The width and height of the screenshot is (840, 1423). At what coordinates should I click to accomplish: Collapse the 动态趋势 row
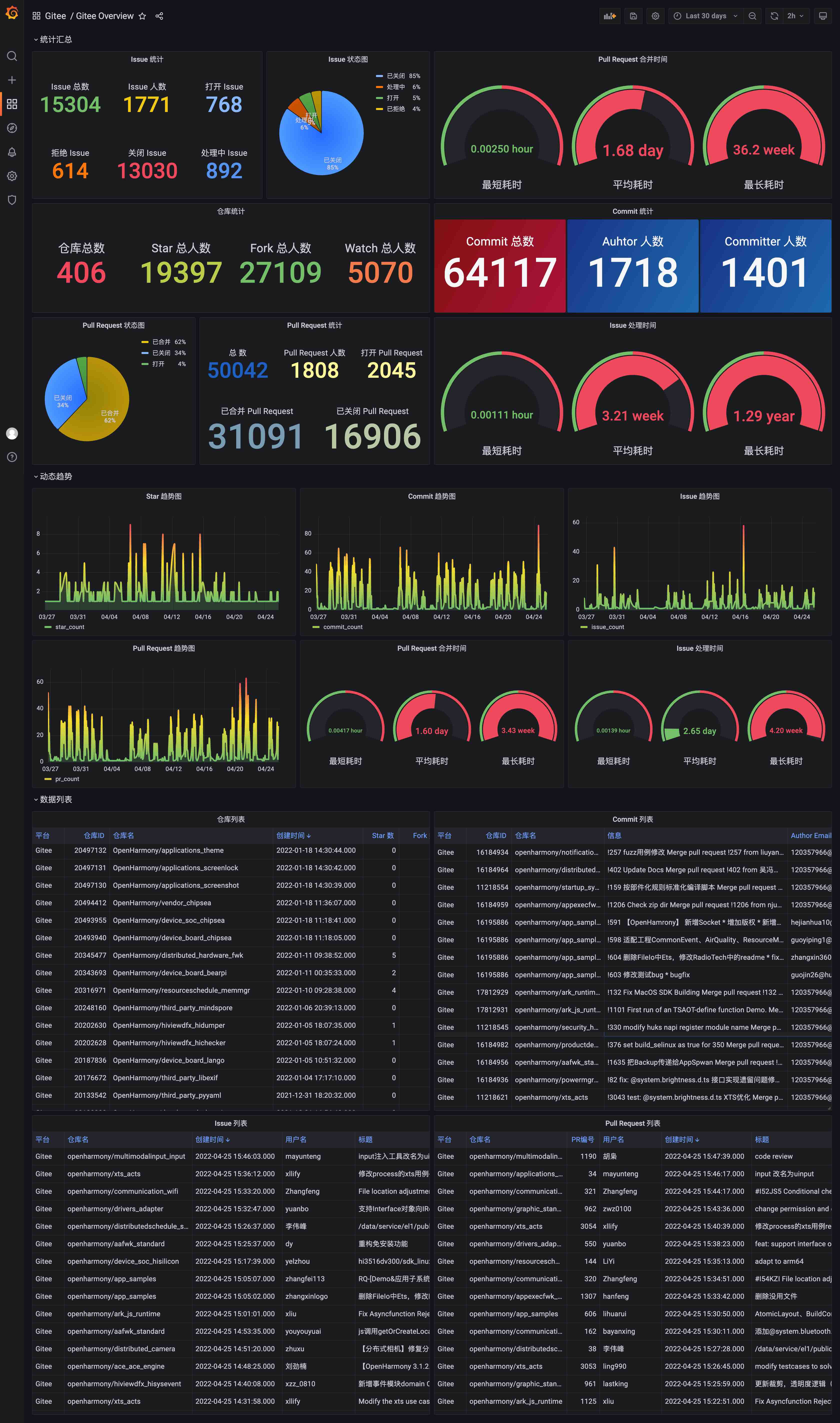coord(55,476)
